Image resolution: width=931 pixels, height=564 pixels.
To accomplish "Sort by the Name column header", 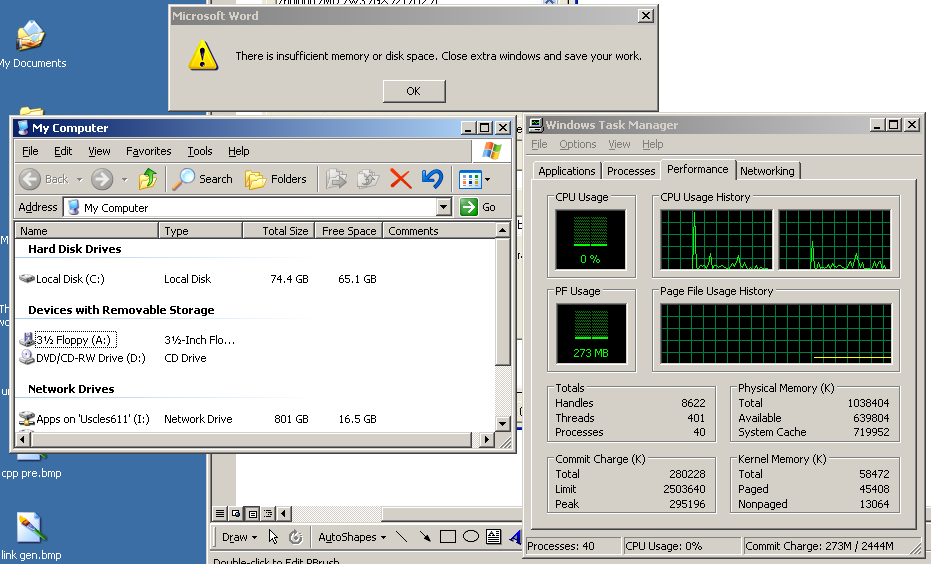I will tap(87, 231).
